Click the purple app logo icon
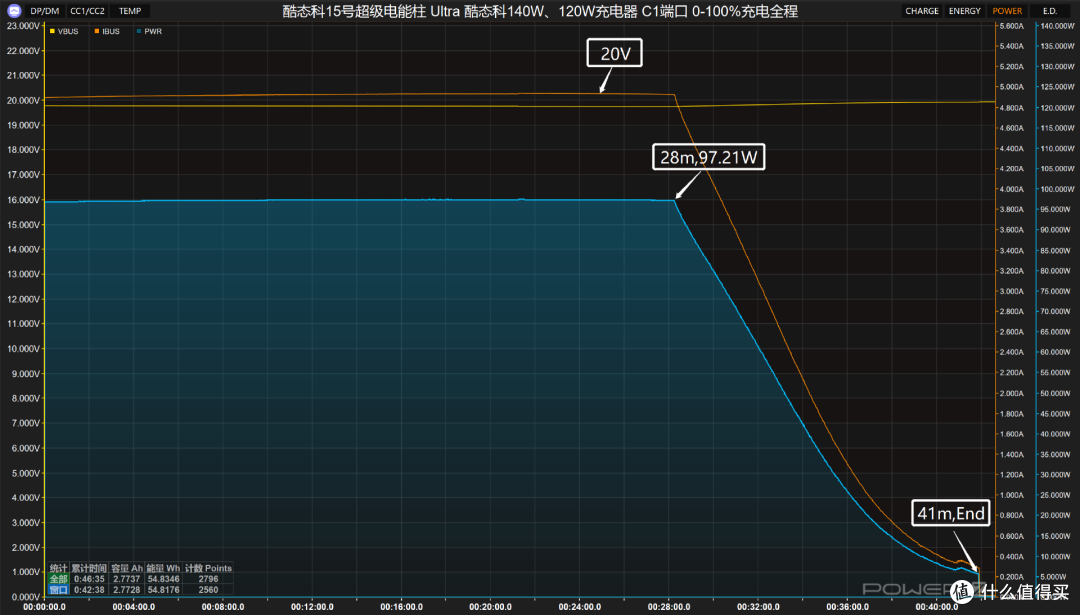This screenshot has height=615, width=1080. pos(14,11)
